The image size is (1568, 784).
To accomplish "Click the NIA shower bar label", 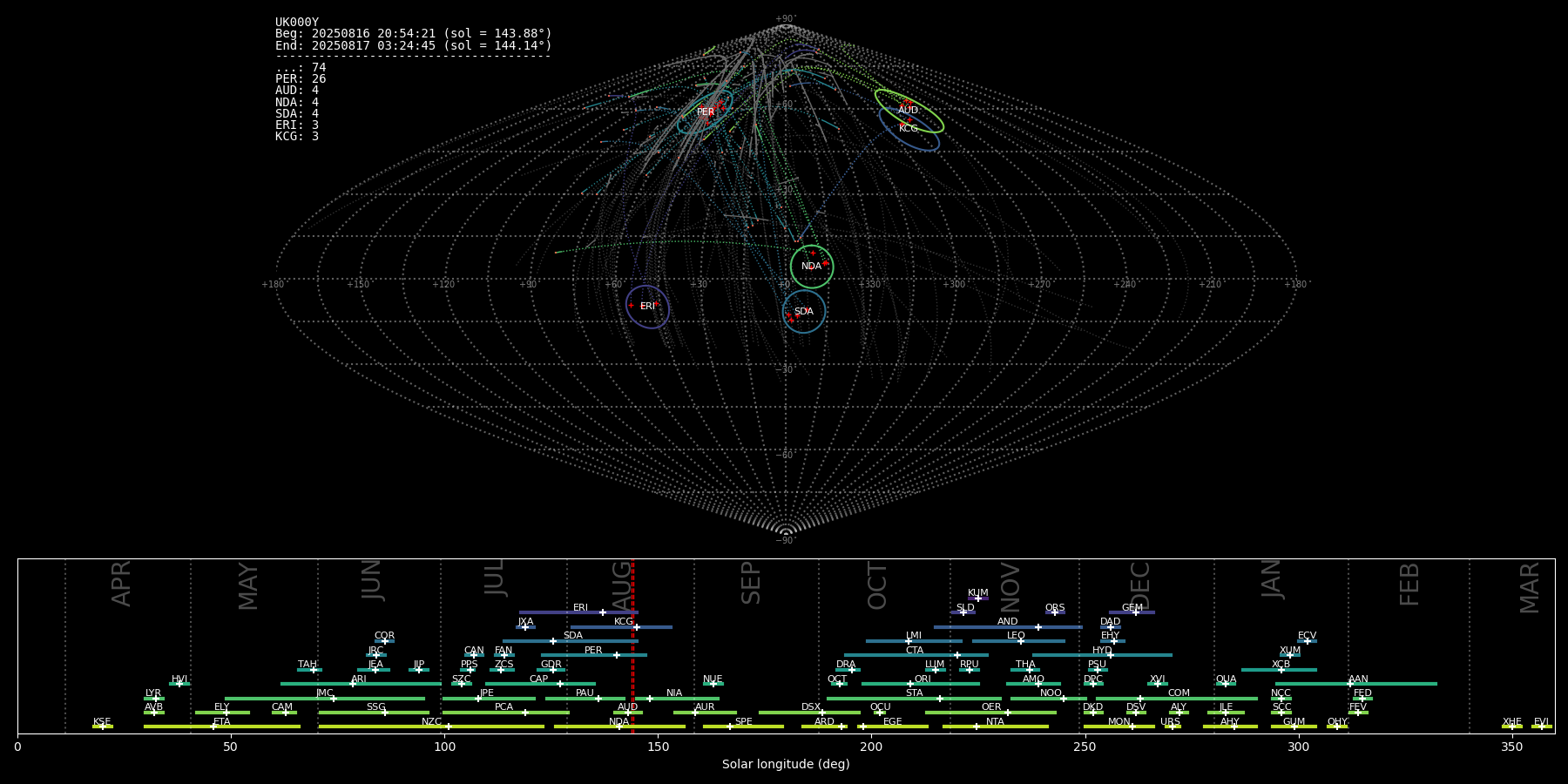I will (x=674, y=693).
